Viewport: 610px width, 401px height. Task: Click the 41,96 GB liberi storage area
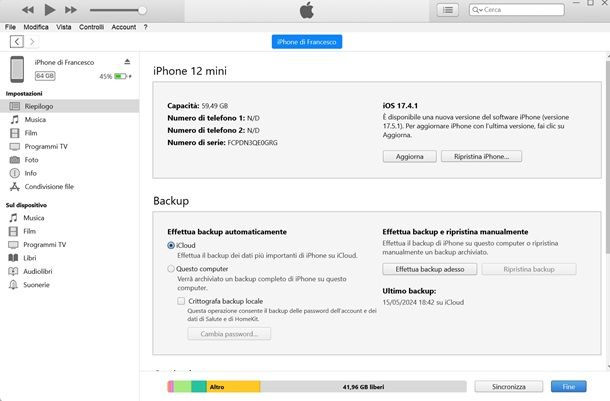(363, 387)
